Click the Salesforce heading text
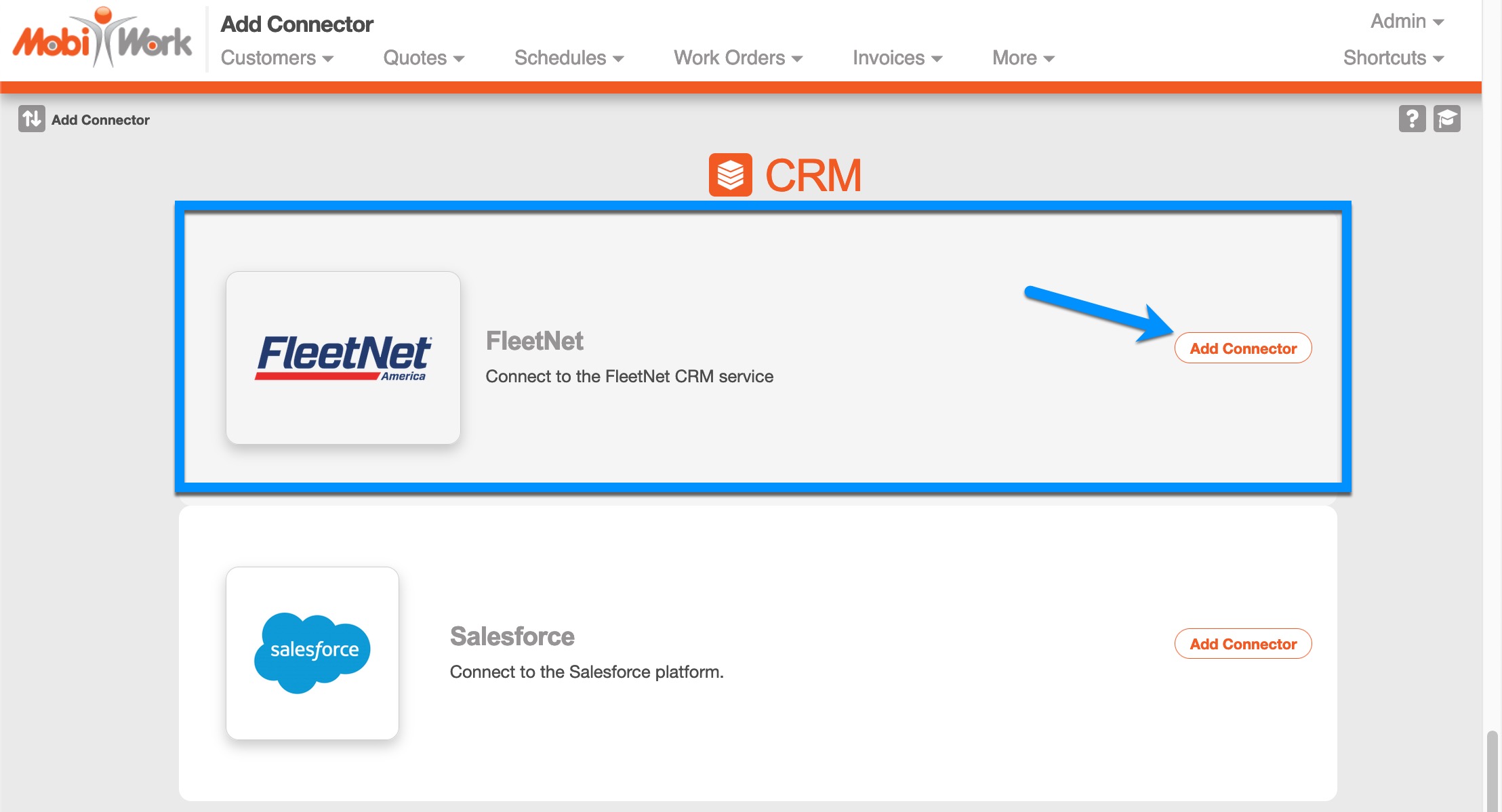Viewport: 1502px width, 812px height. (512, 636)
